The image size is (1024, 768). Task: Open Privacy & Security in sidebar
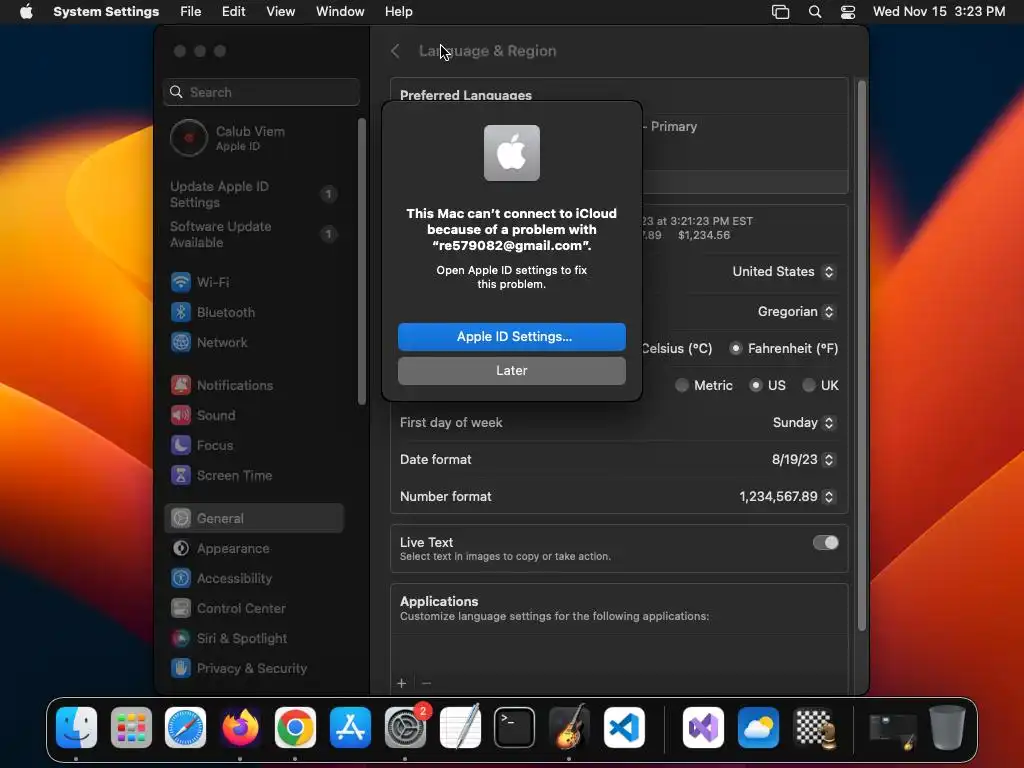pos(253,669)
